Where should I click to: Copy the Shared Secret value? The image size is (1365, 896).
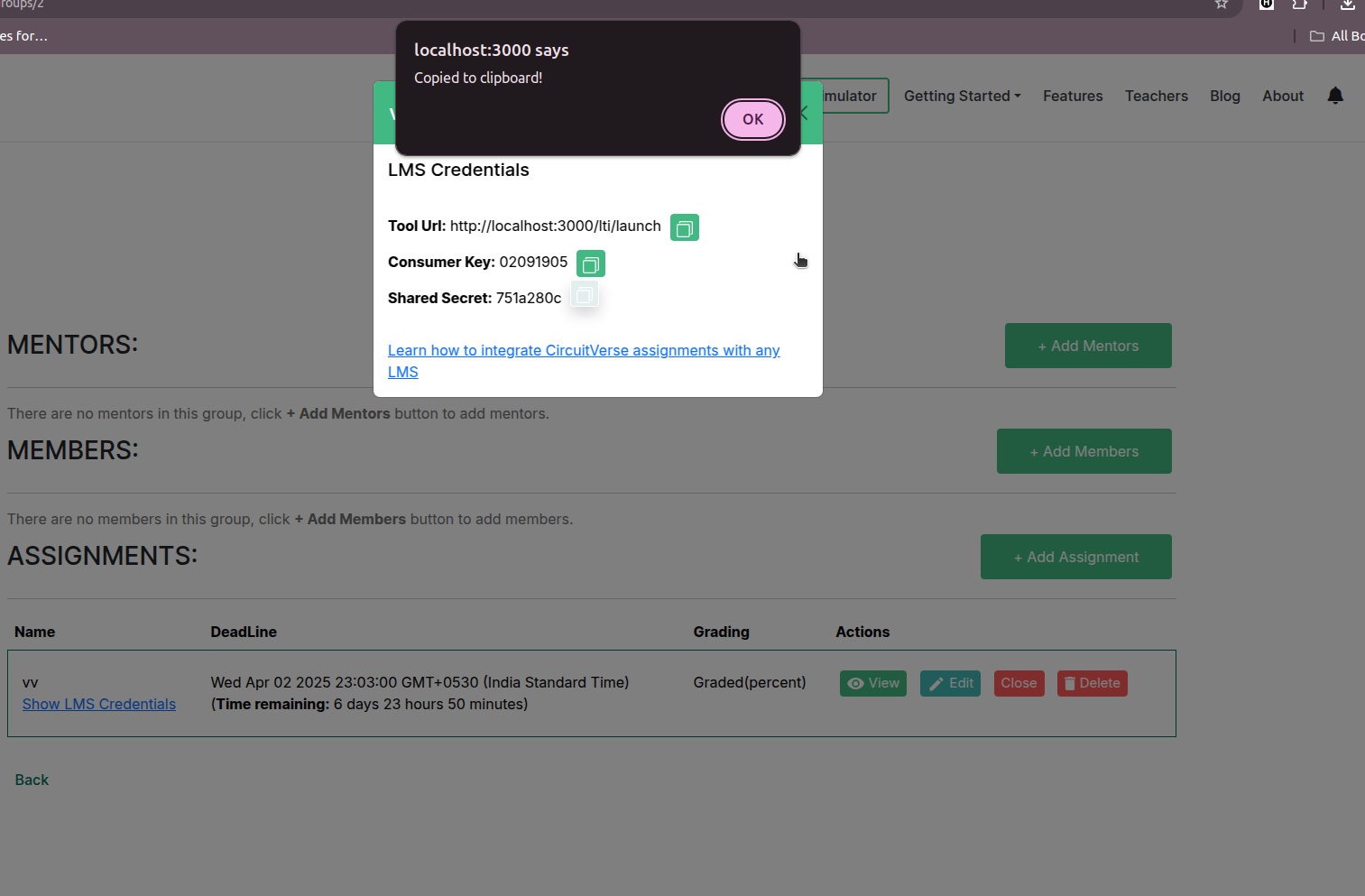pos(585,295)
